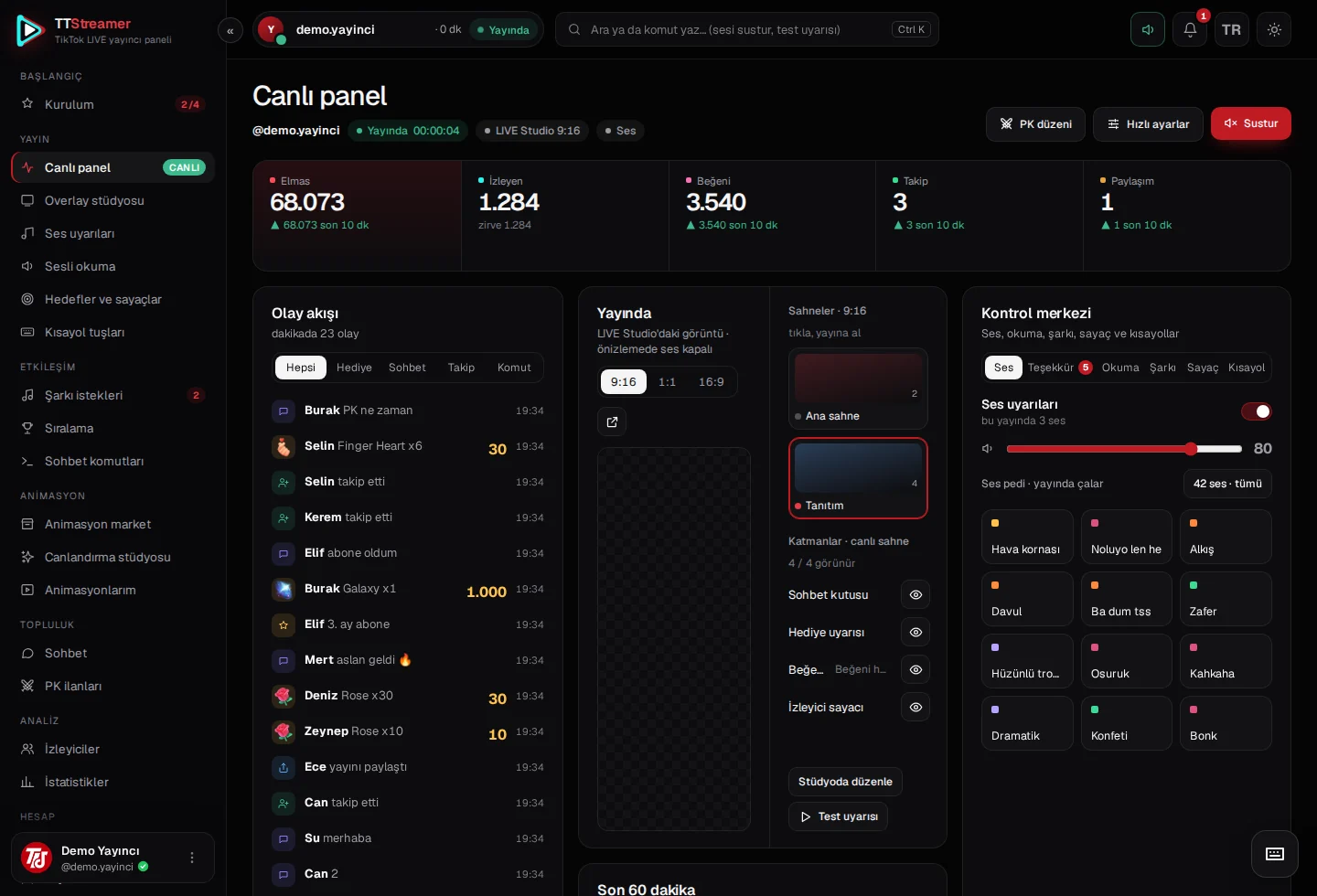Click the gift icon for Selin Finger Heart
Image resolution: width=1317 pixels, height=896 pixels.
click(x=284, y=446)
